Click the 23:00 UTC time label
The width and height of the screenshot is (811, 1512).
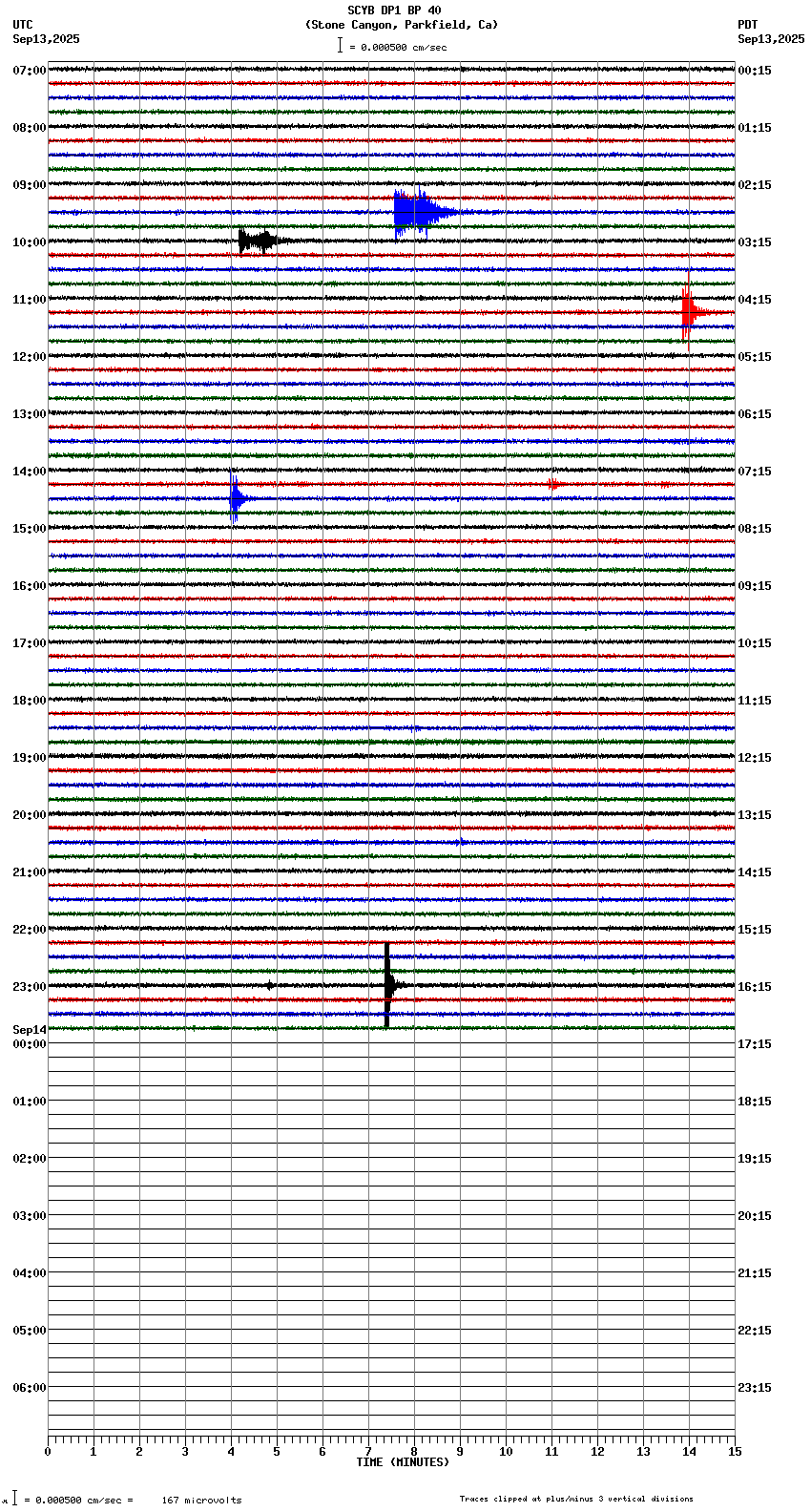coord(30,986)
